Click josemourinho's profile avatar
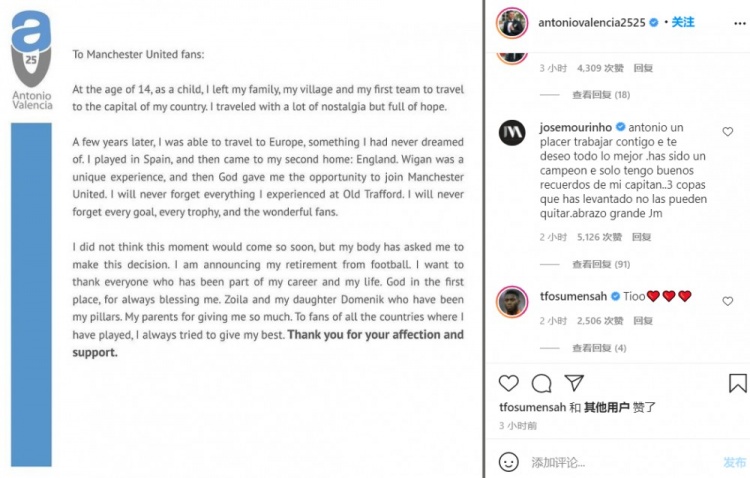The width and height of the screenshot is (750, 478). coord(513,133)
